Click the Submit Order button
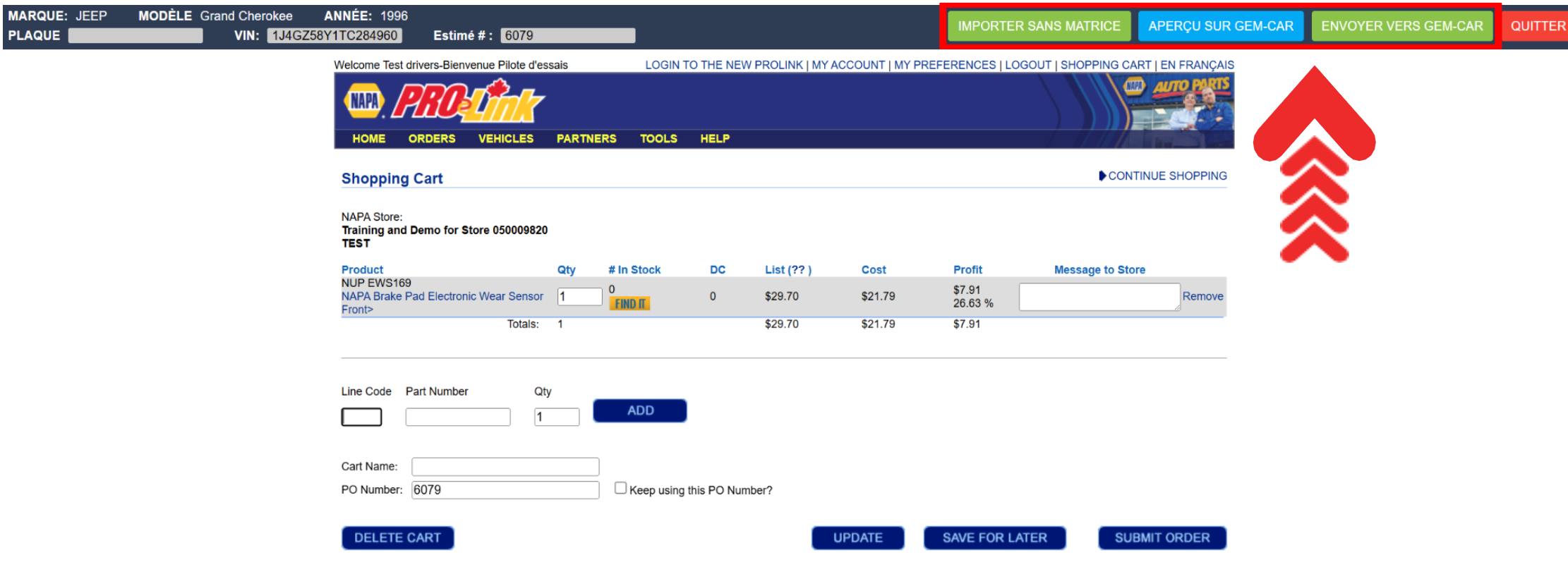 coord(1162,538)
